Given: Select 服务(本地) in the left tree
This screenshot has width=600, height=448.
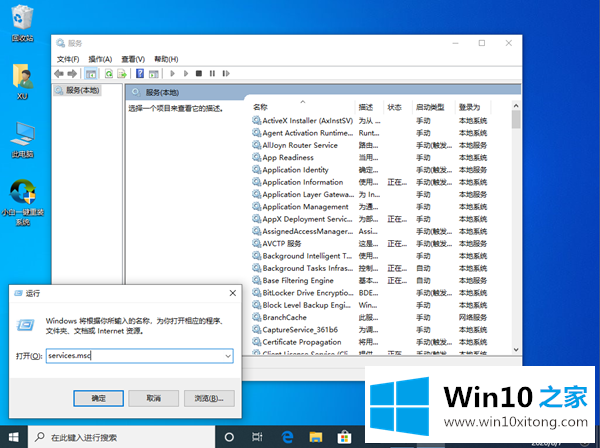Looking at the screenshot, I should (78, 90).
